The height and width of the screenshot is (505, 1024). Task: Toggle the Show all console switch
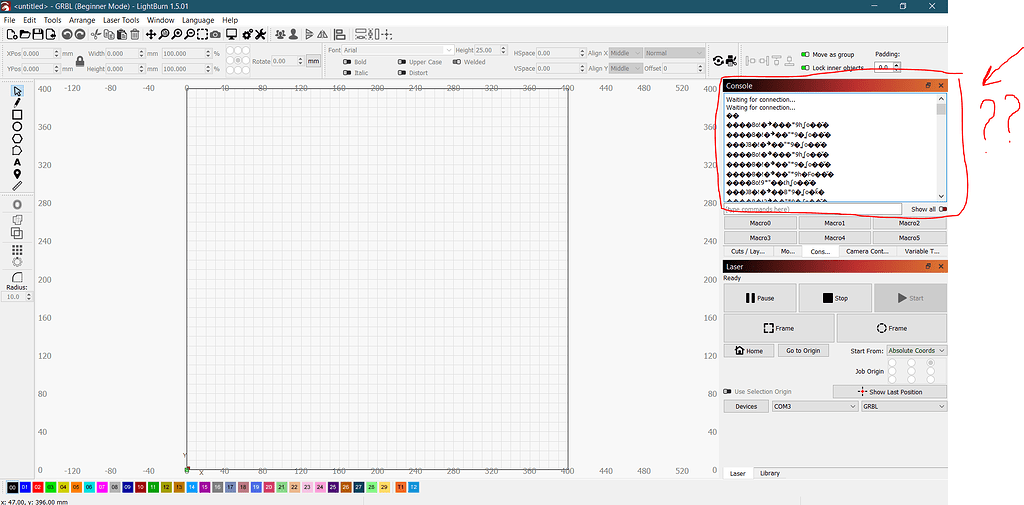click(943, 209)
